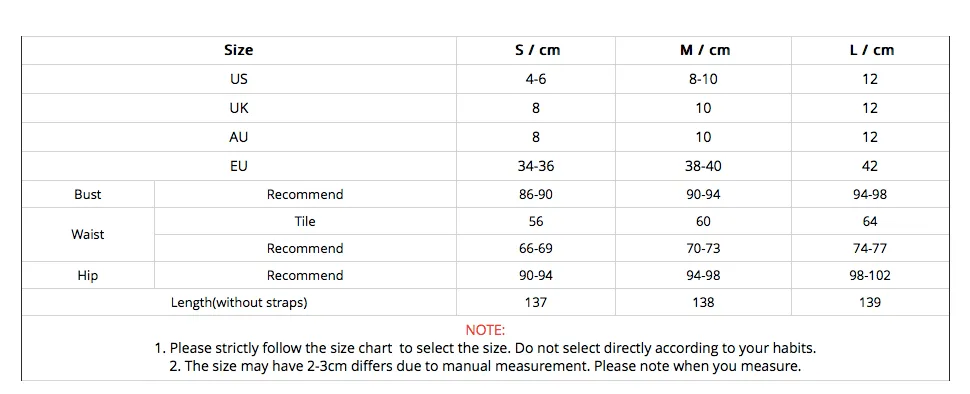Click the 8-10 US size cell
Viewport: 970px width, 394px height.
click(x=703, y=79)
